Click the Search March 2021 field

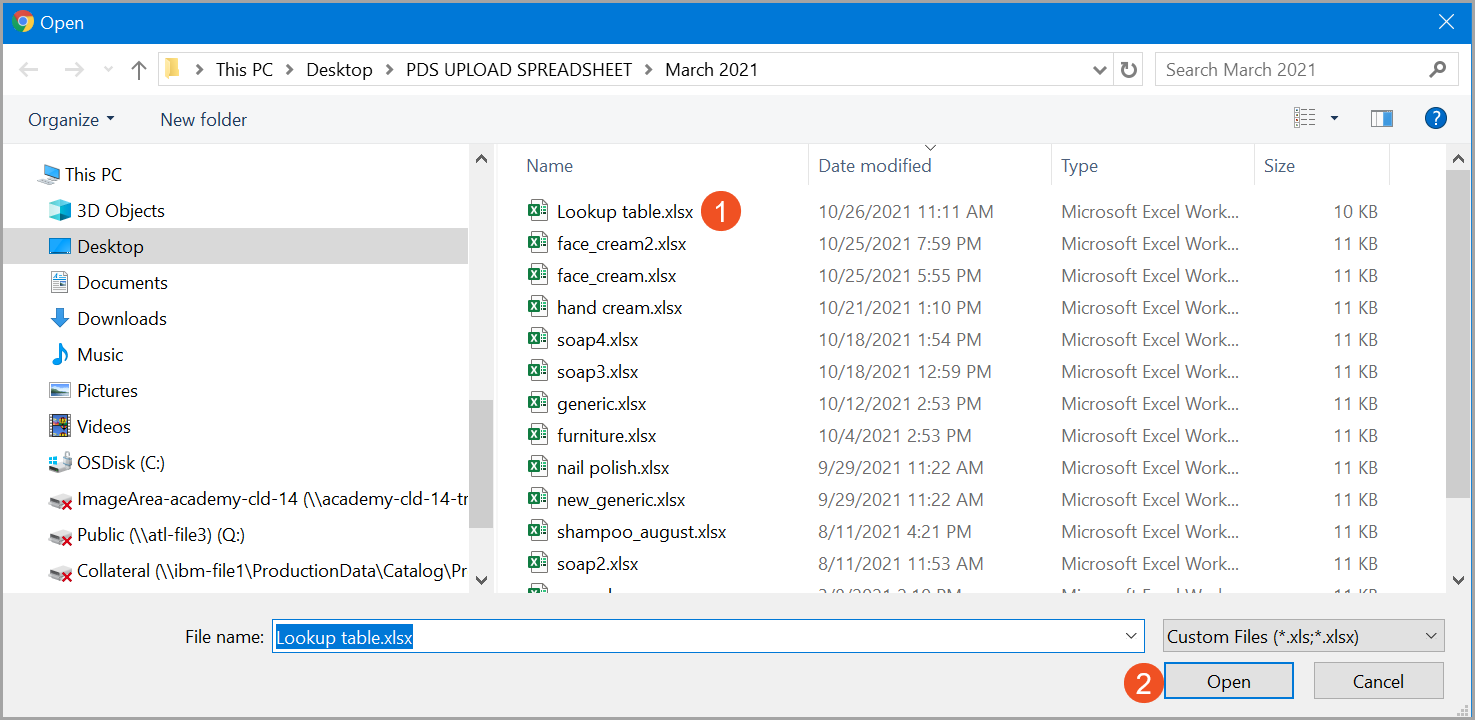[1290, 70]
